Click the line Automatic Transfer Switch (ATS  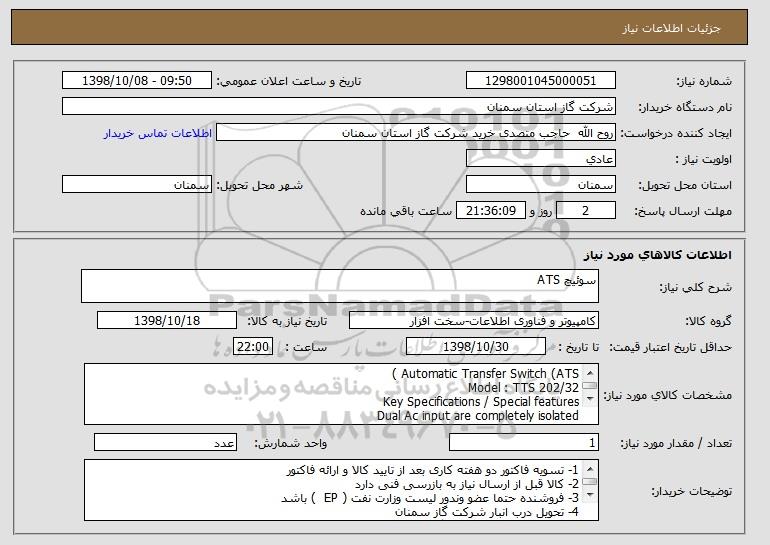tap(485, 374)
